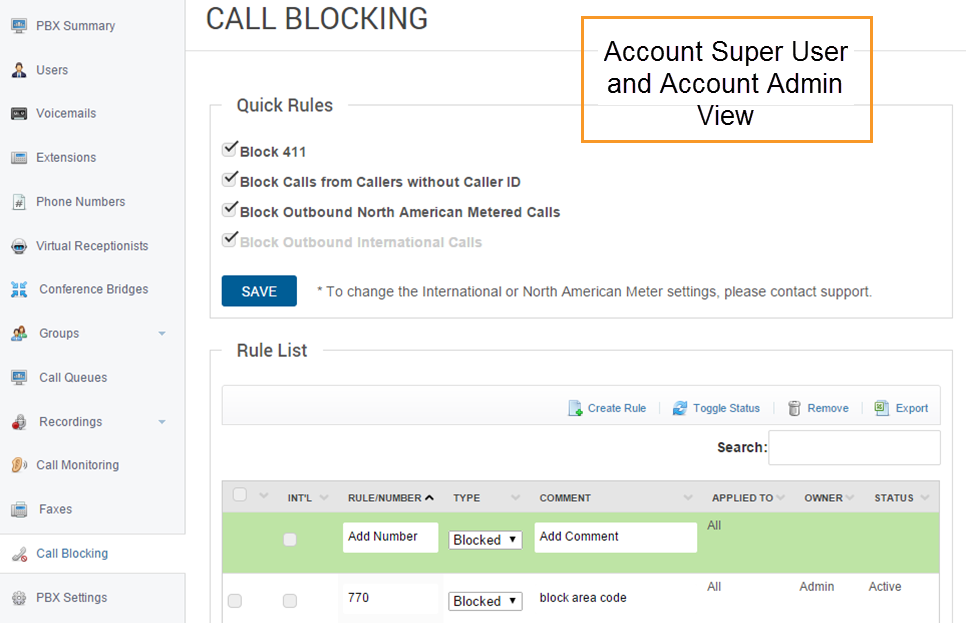Click the Create Rule icon
Viewport: 966px width, 623px height.
576,407
